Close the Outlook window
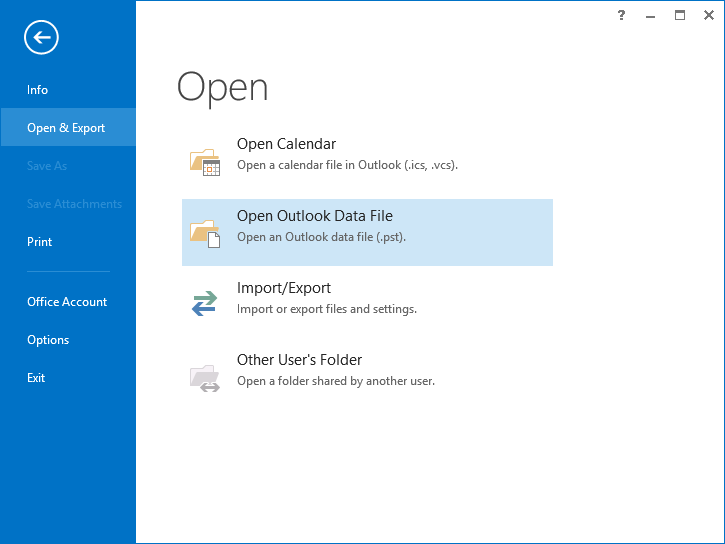Image resolution: width=725 pixels, height=544 pixels. tap(709, 15)
